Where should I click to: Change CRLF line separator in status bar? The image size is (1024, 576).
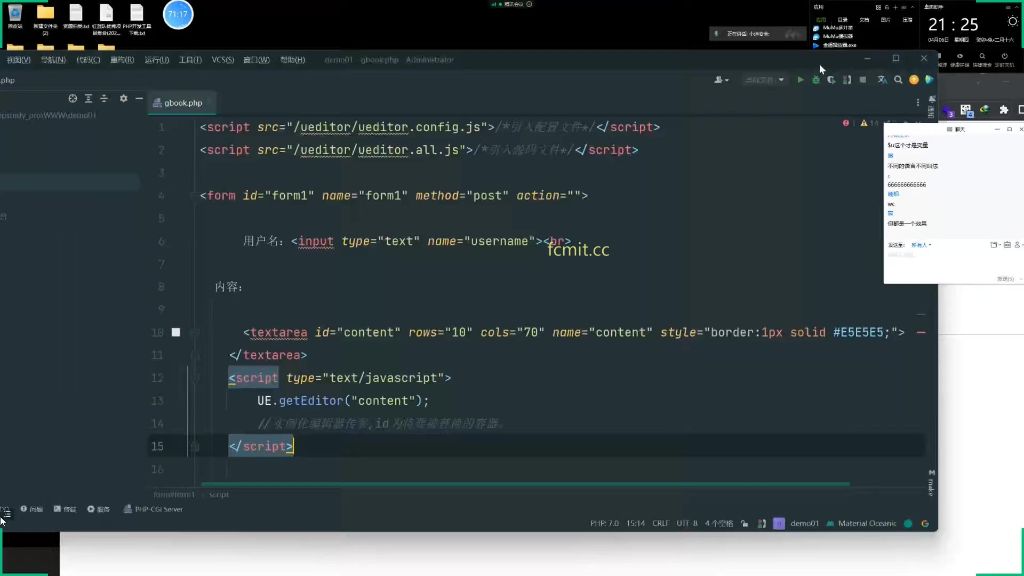coord(660,523)
